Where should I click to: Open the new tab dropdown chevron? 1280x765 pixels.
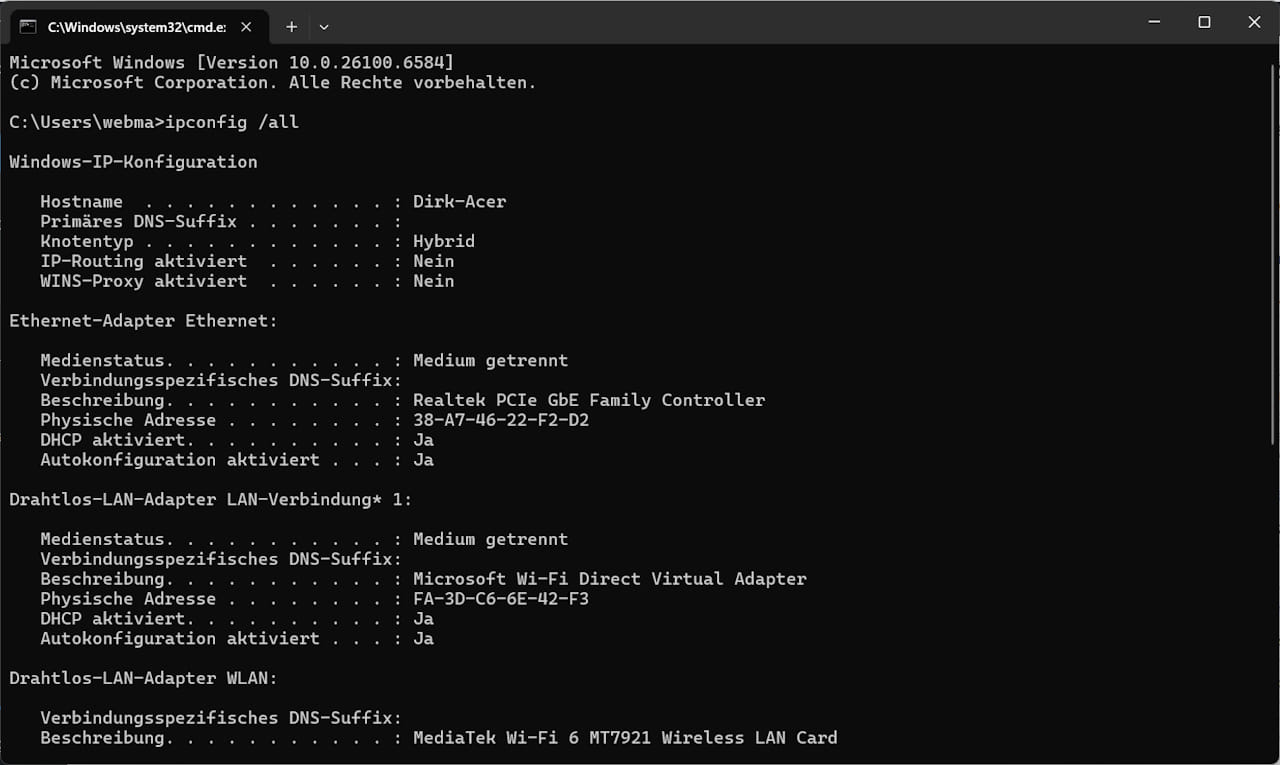click(x=323, y=27)
